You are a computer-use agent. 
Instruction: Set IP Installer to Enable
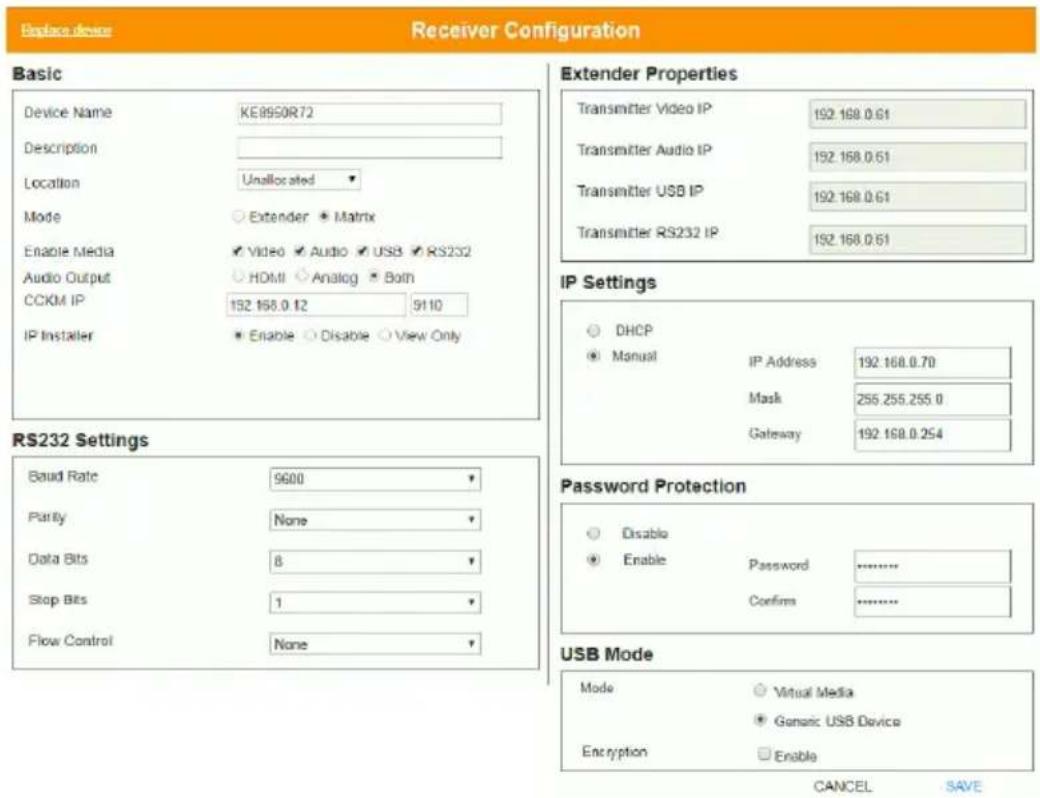tap(238, 336)
